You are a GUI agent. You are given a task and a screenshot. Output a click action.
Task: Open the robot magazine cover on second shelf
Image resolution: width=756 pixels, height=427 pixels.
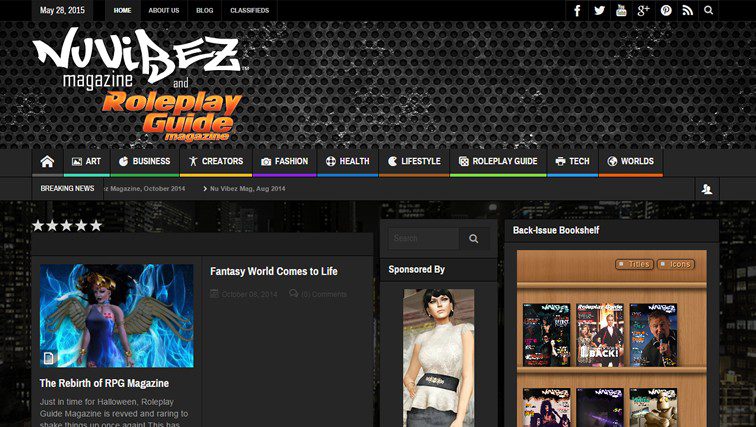653,407
